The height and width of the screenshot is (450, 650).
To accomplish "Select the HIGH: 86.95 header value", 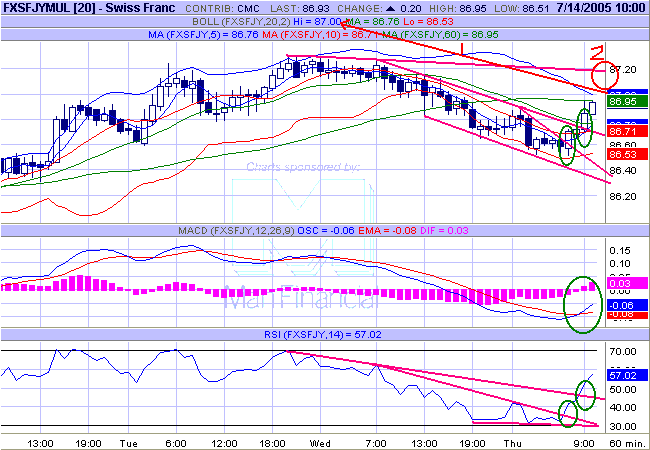I will coord(460,8).
